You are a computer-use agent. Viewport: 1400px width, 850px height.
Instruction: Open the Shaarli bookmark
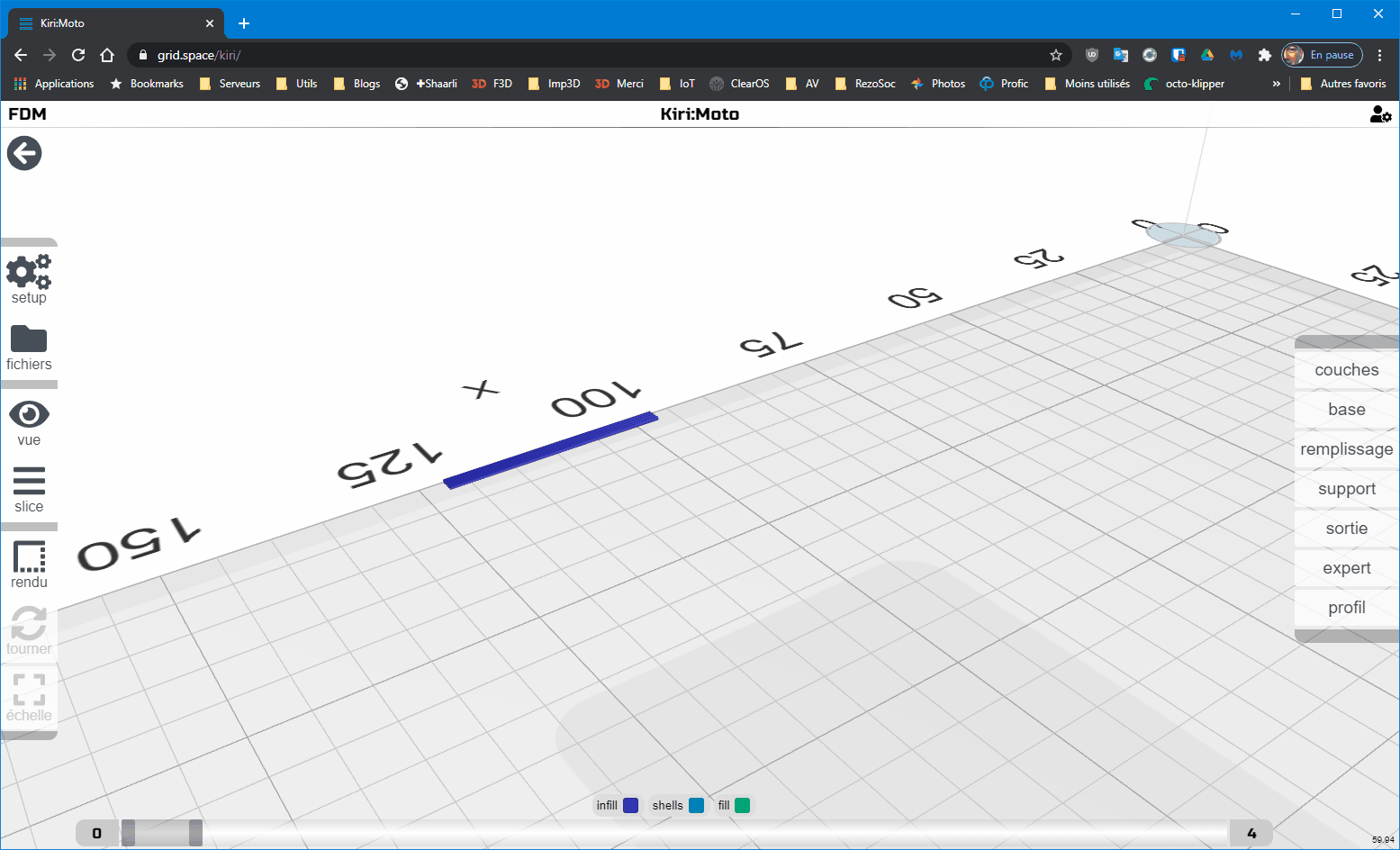point(427,84)
